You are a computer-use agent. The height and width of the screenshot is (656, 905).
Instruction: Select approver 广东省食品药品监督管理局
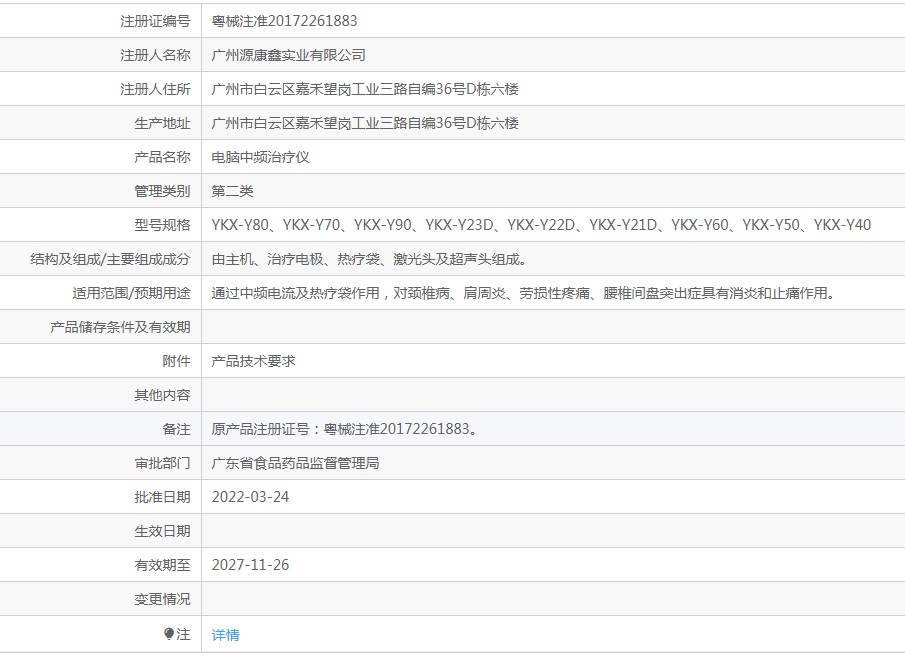click(296, 463)
